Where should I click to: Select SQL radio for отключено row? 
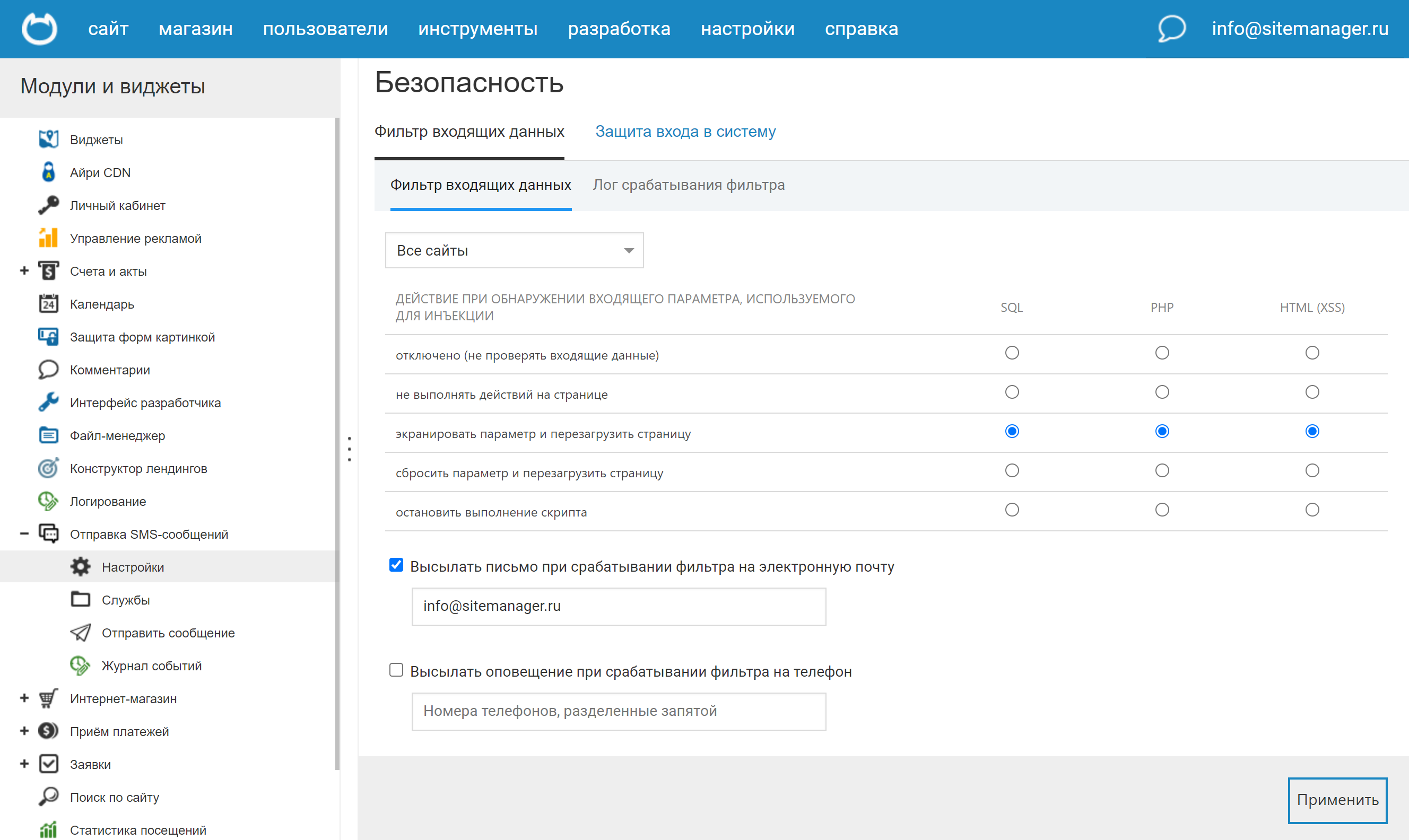point(1012,353)
